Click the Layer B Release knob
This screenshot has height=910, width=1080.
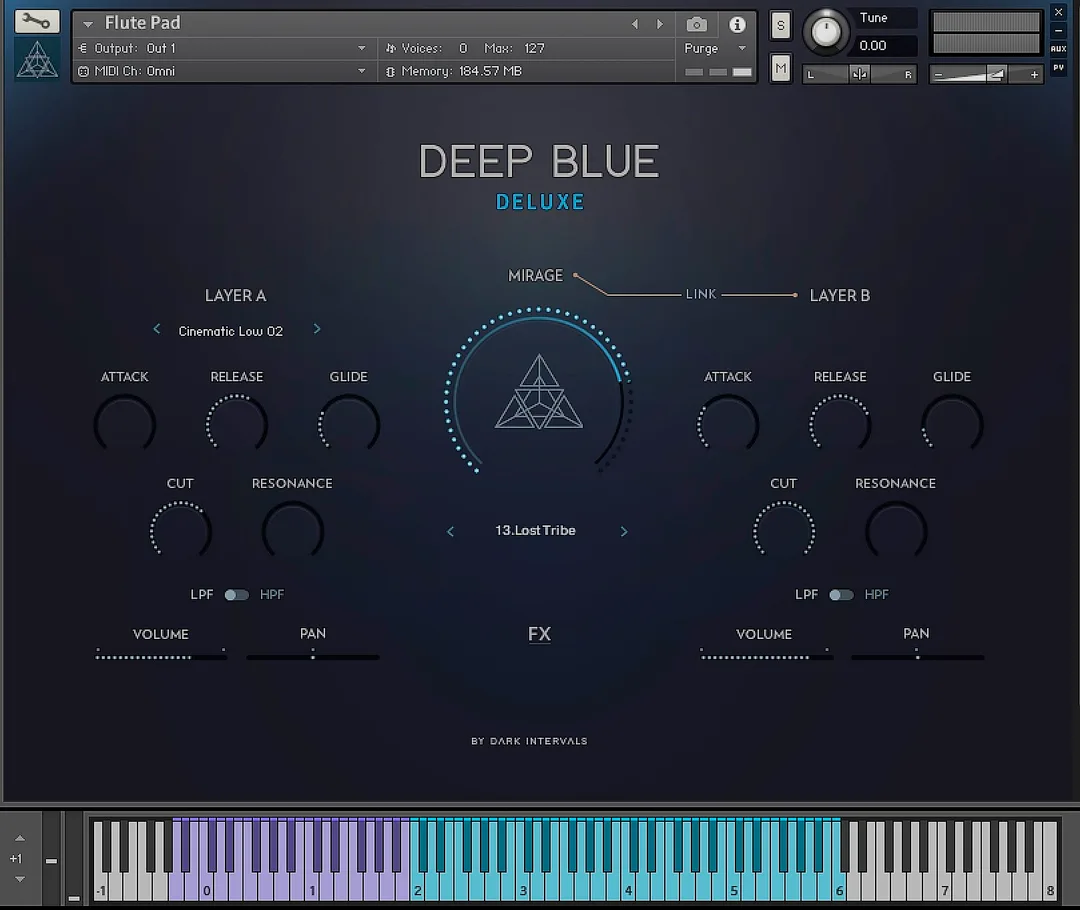click(x=840, y=424)
